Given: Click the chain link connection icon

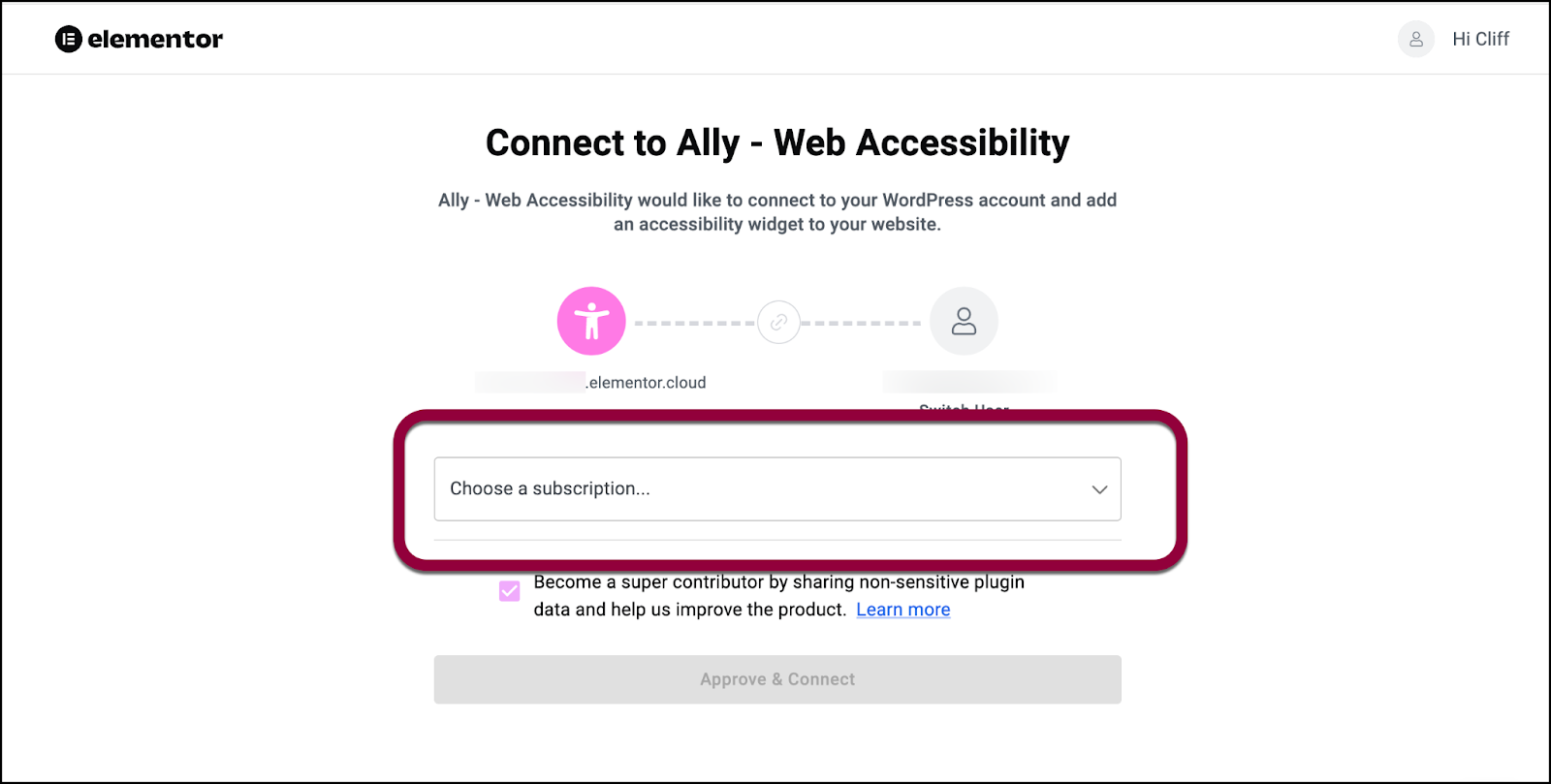Looking at the screenshot, I should [x=778, y=323].
